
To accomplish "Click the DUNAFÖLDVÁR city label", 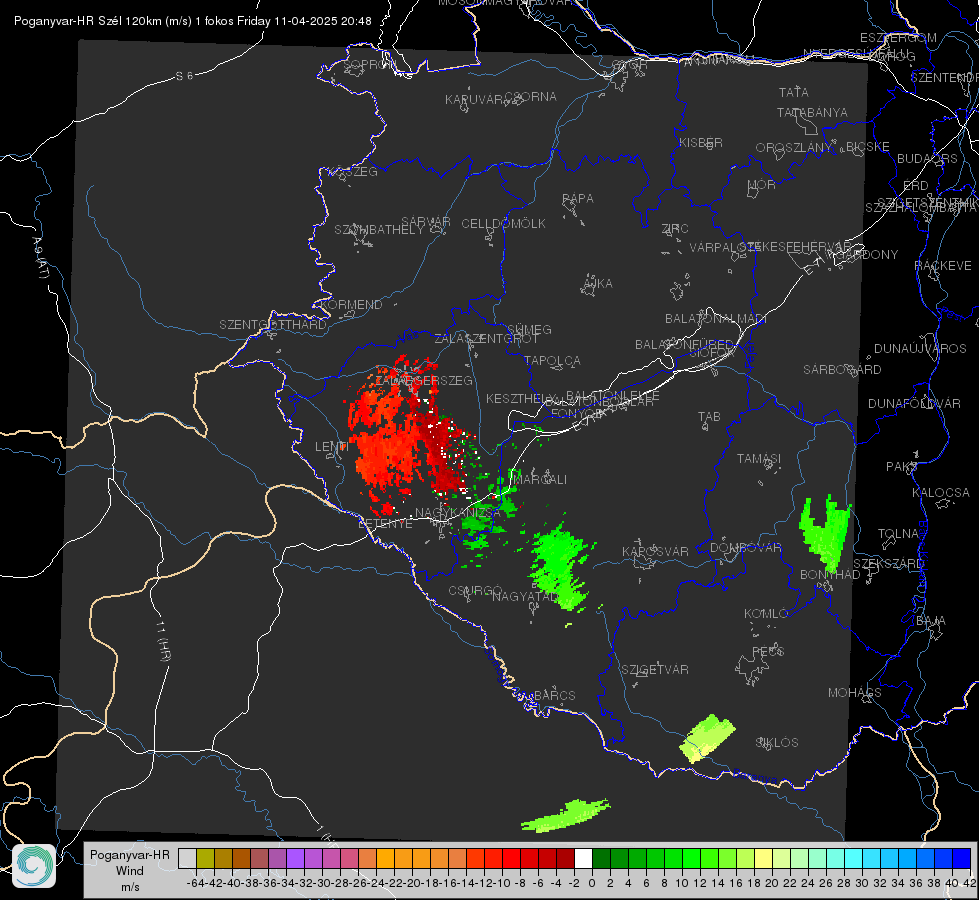I will click(914, 403).
